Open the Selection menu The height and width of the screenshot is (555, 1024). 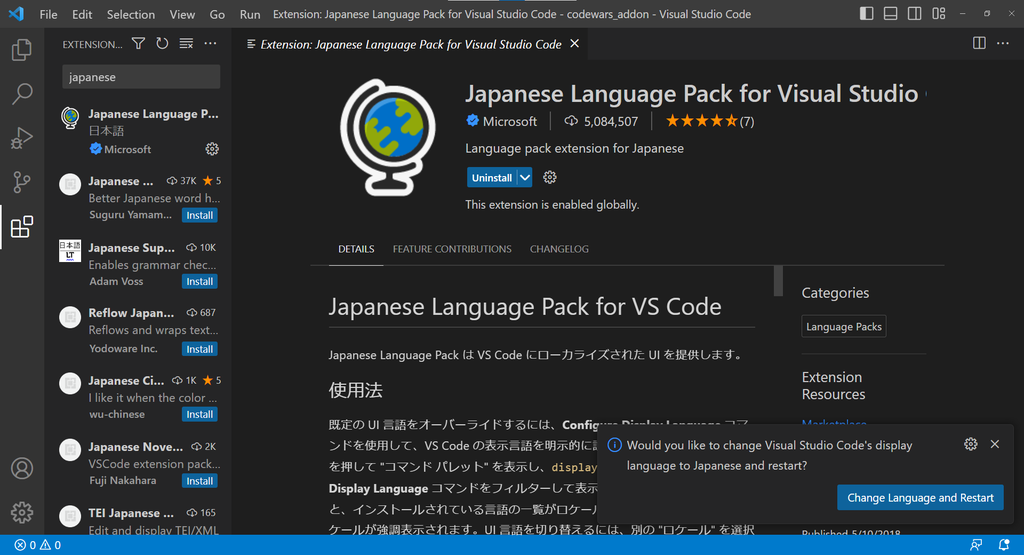pyautogui.click(x=131, y=15)
